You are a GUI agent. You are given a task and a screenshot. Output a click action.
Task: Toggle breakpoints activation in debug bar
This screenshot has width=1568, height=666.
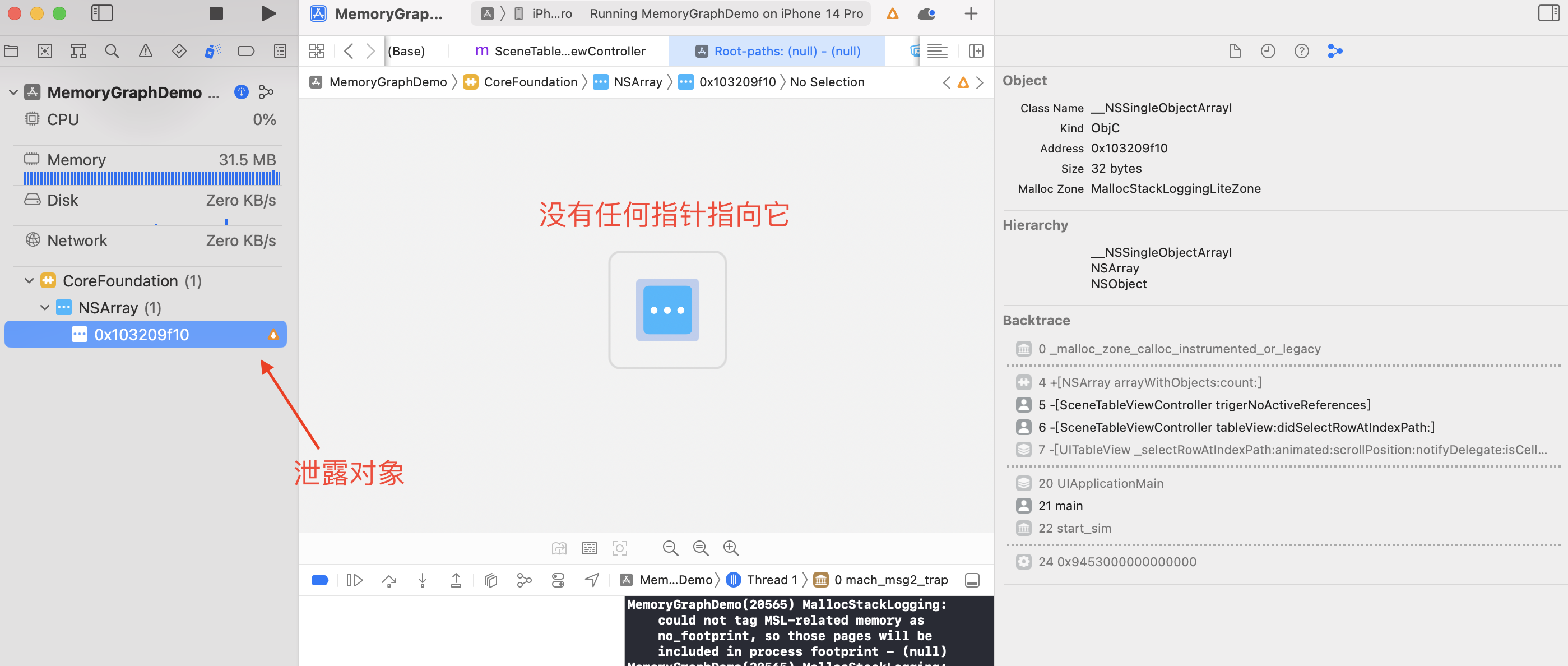320,580
